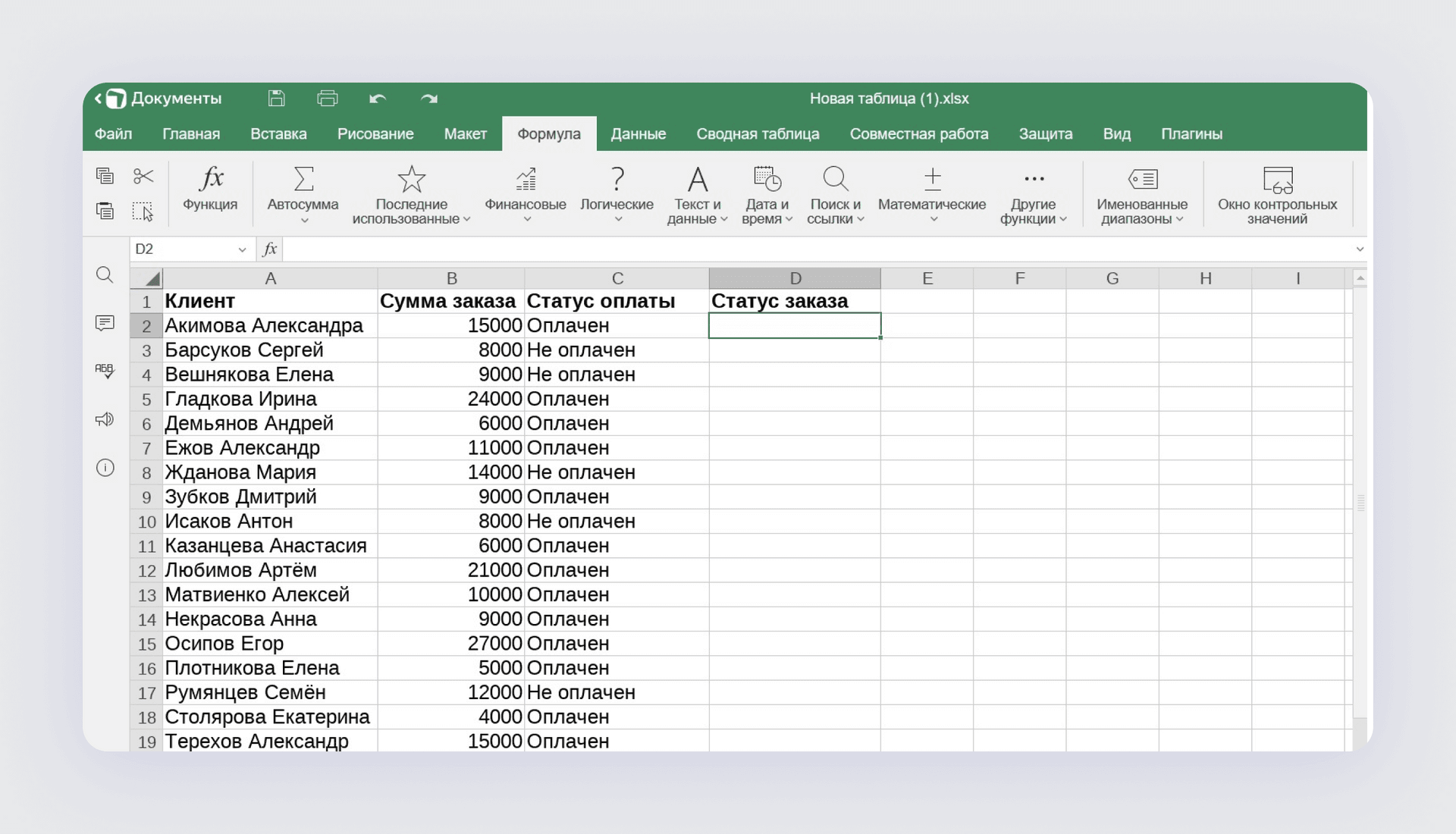The width and height of the screenshot is (1456, 834).
Task: Open Математические functions
Action: 932,196
